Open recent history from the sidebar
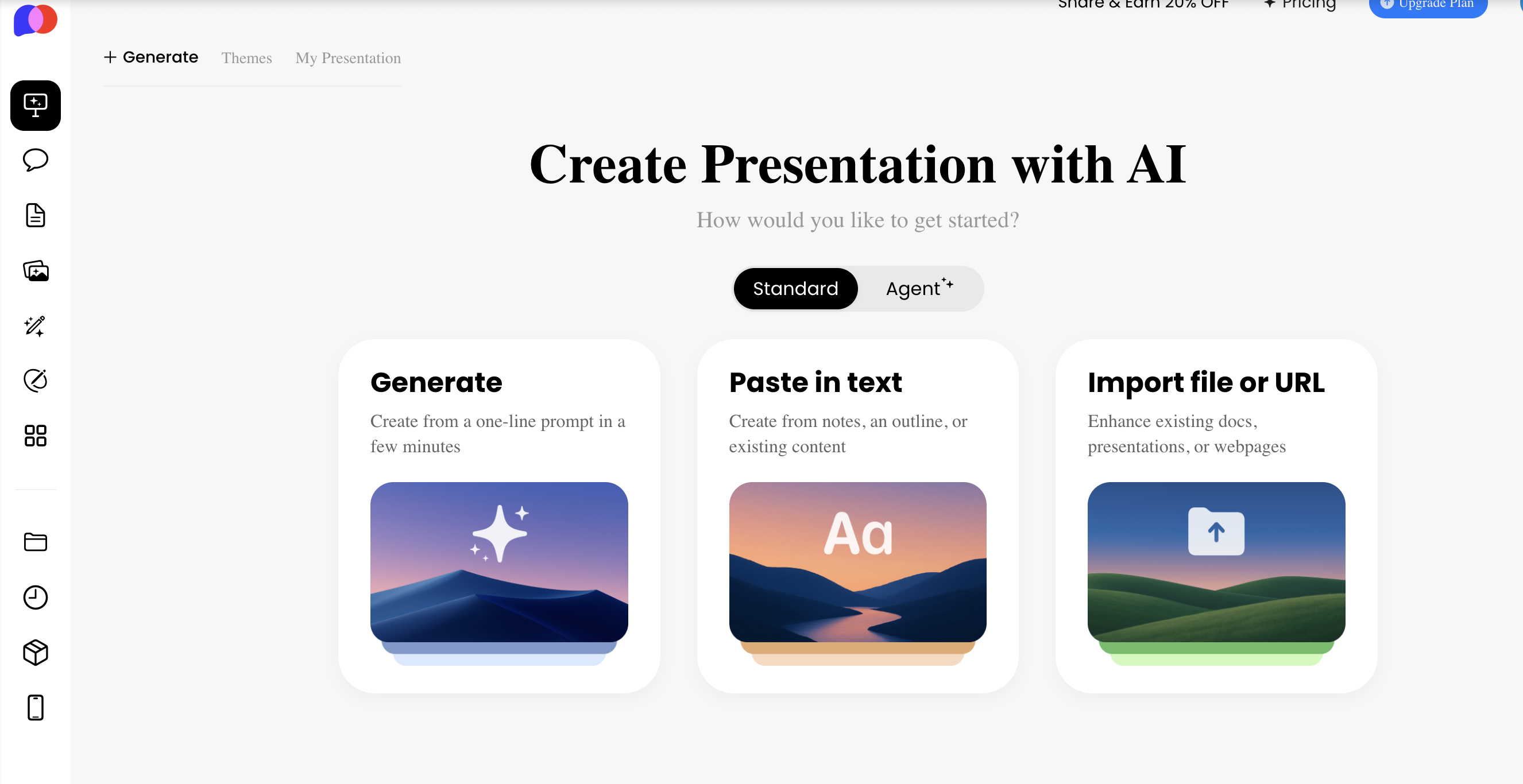Image resolution: width=1523 pixels, height=784 pixels. (35, 597)
